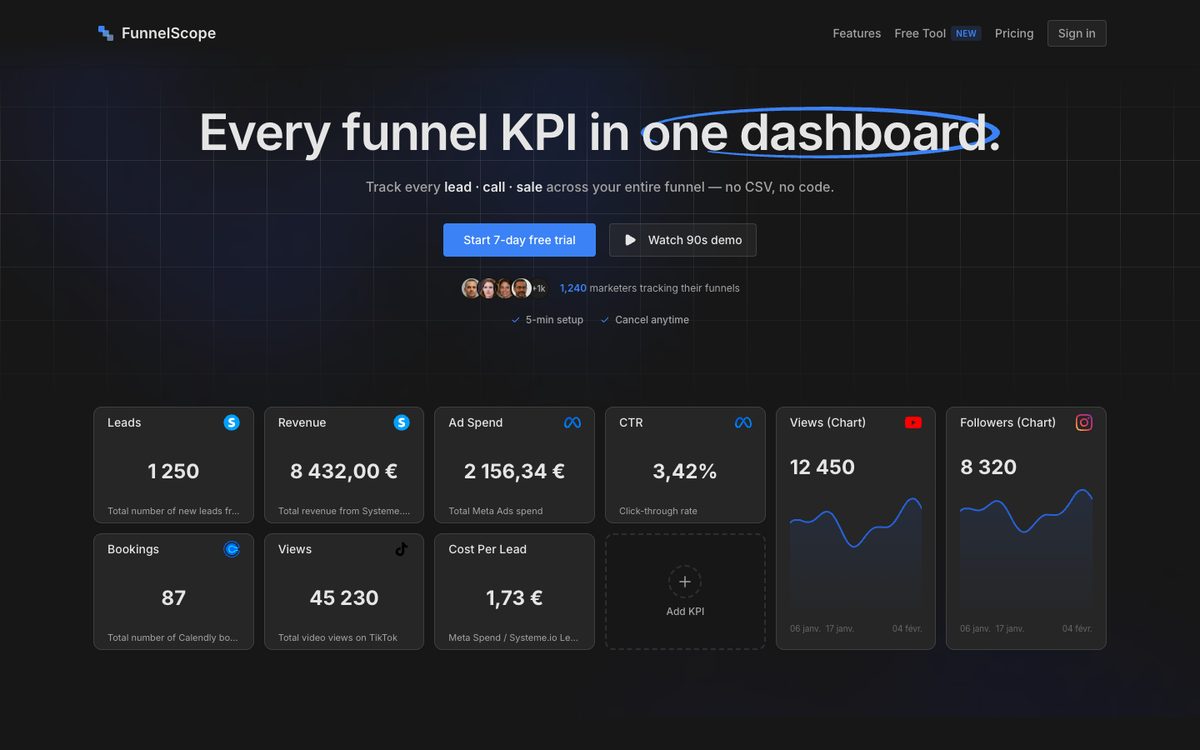This screenshot has height=750, width=1200.
Task: Click the NEW badge next to Free Tool
Action: (966, 33)
